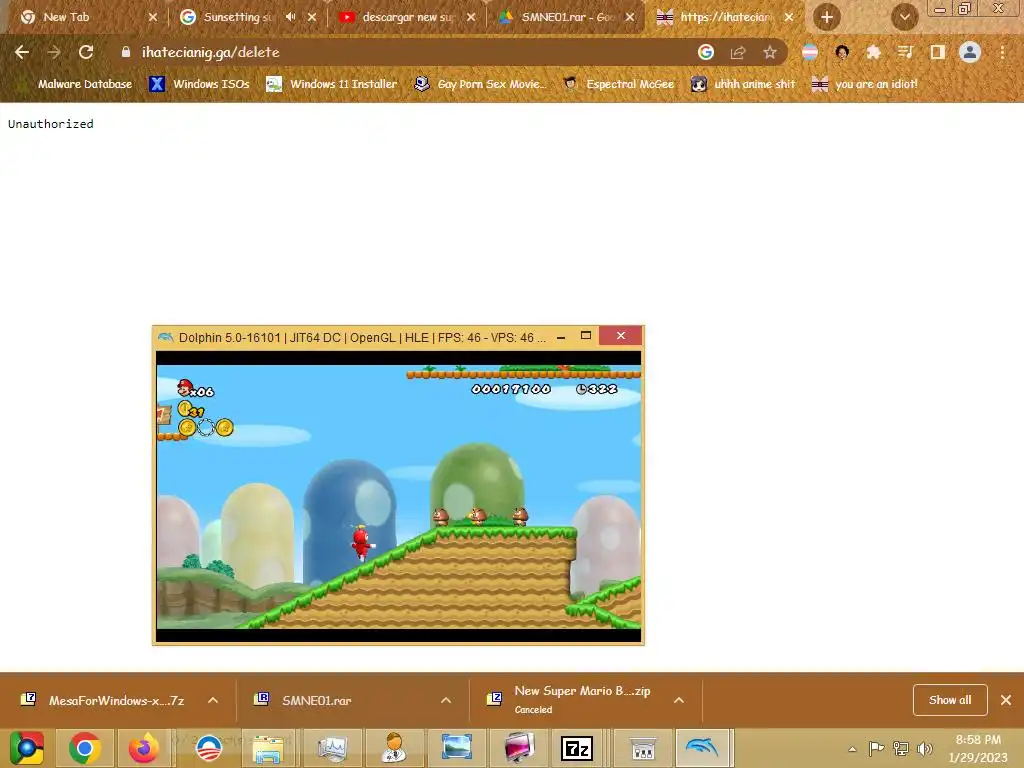1024x768 pixels.
Task: Open the Action Center flag icon
Action: pos(876,748)
